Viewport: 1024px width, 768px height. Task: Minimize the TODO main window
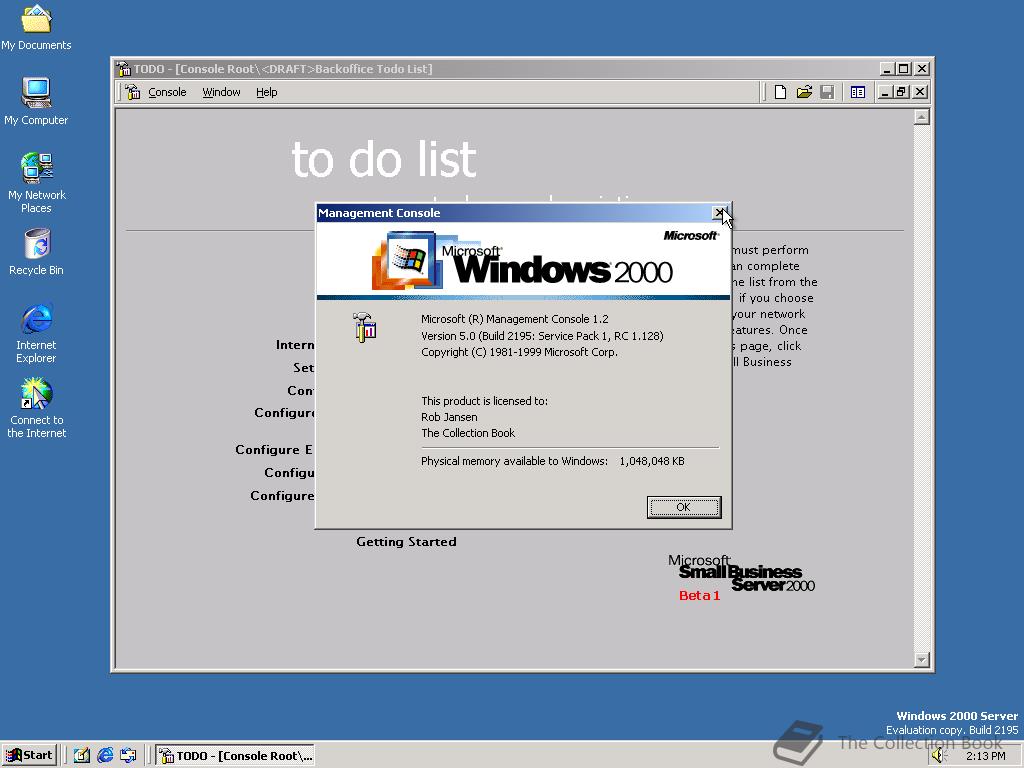pyautogui.click(x=886, y=69)
